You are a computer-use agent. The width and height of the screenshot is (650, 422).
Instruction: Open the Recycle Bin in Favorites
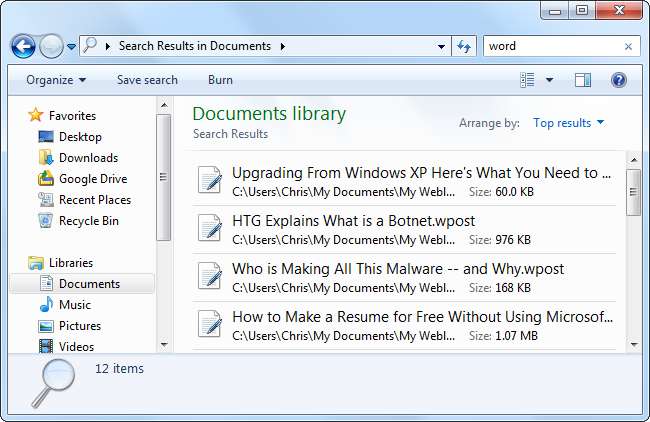88,221
